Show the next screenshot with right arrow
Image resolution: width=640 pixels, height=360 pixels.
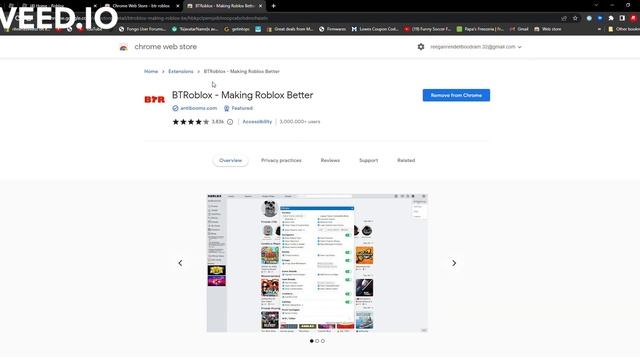tap(454, 263)
